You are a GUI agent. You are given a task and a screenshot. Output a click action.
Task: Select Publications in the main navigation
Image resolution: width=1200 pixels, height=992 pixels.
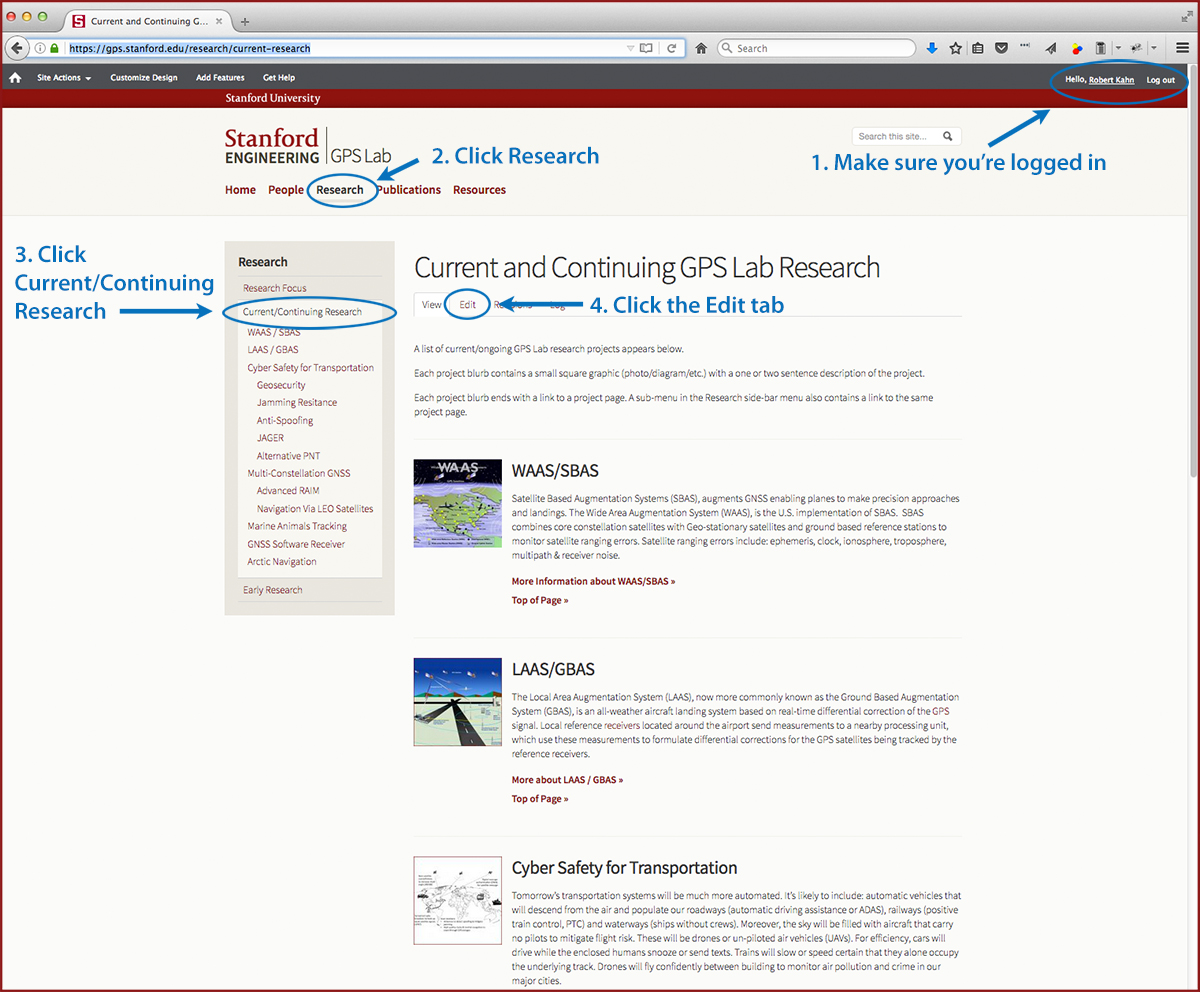409,190
